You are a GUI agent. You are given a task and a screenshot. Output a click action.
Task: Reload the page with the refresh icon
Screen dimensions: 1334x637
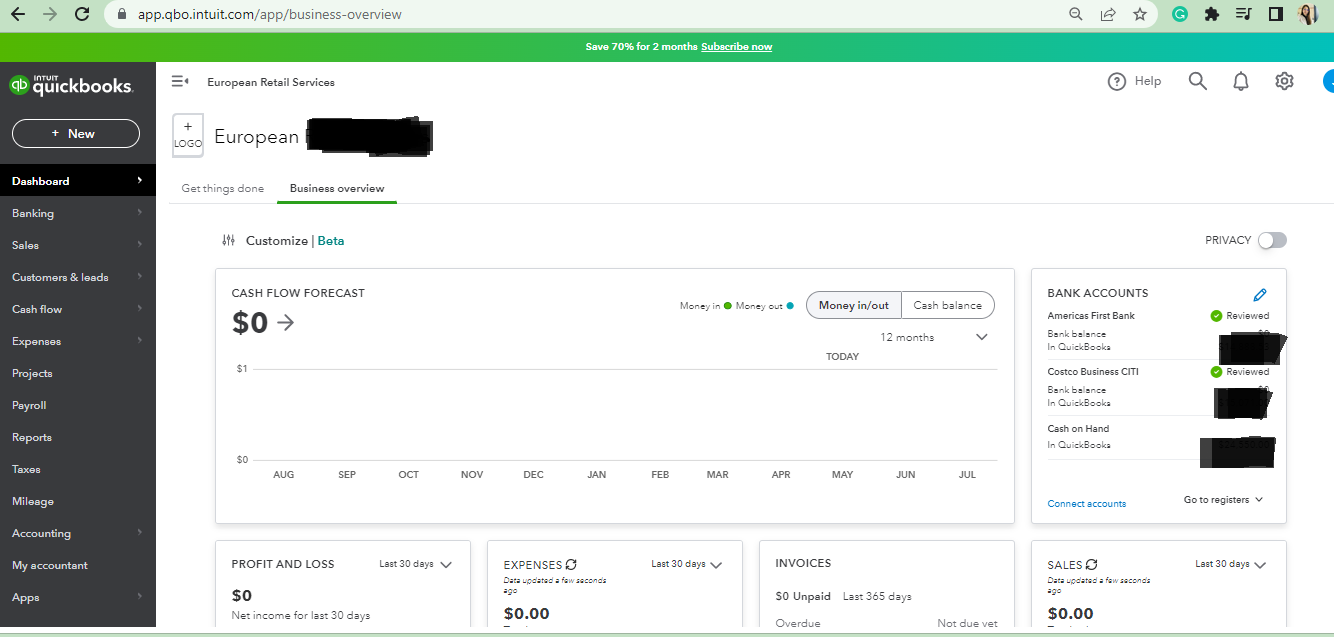(x=82, y=14)
